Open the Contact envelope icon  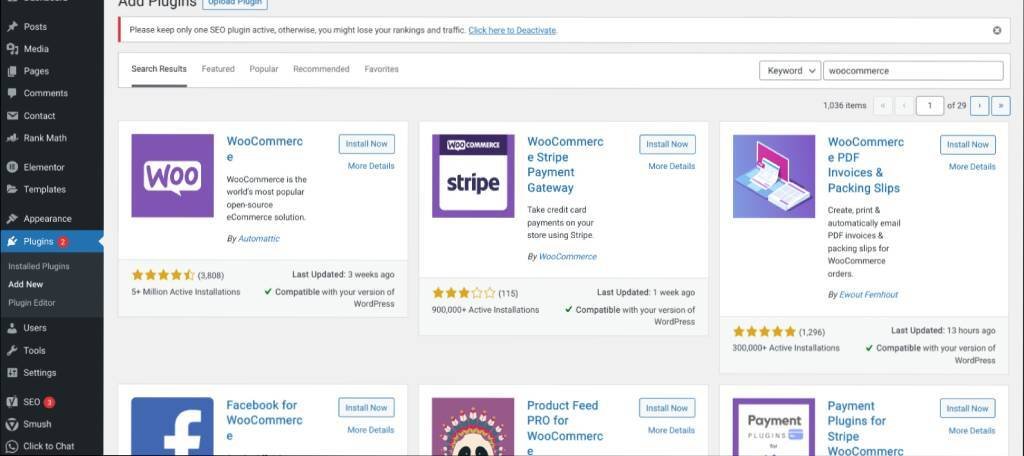(x=12, y=116)
